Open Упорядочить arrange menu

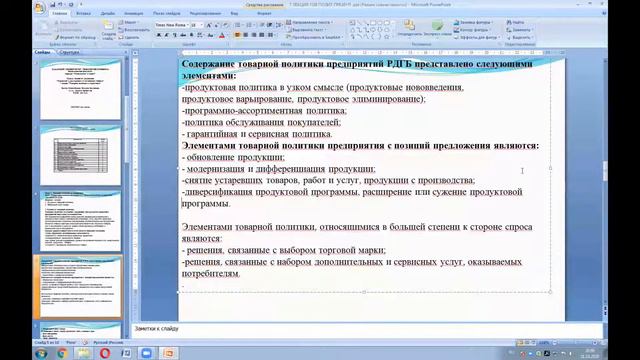click(409, 28)
